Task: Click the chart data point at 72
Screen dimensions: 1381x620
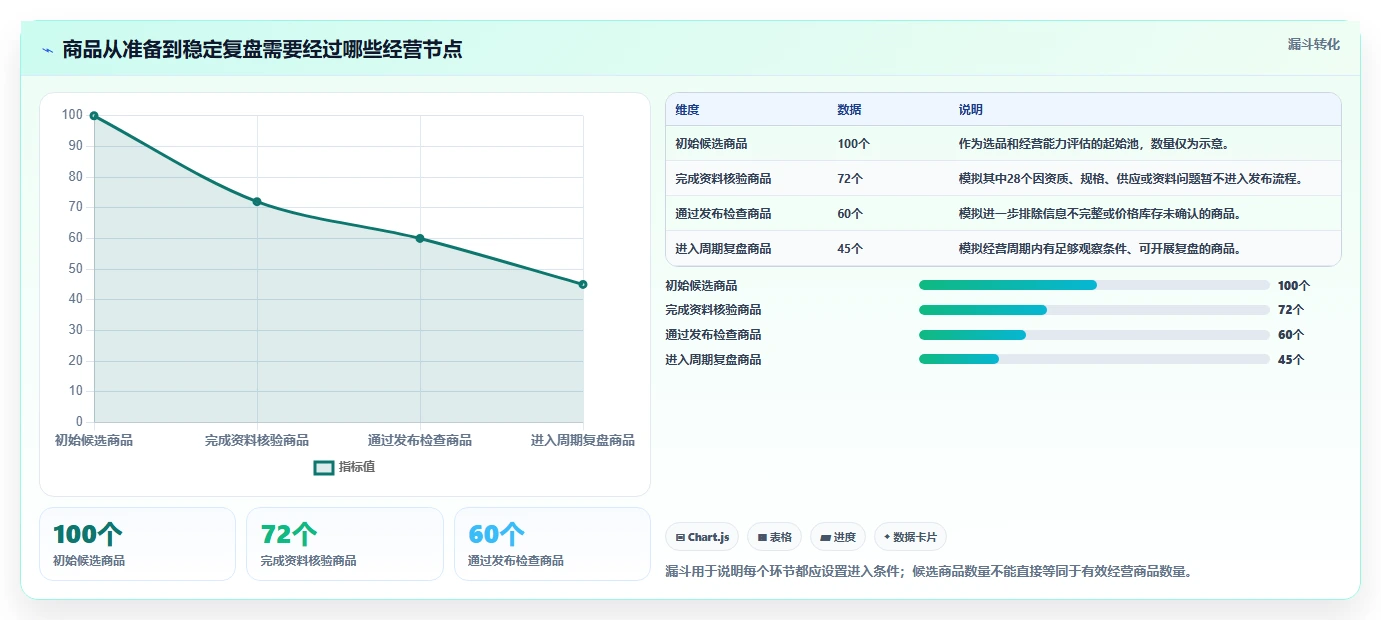Action: point(257,202)
